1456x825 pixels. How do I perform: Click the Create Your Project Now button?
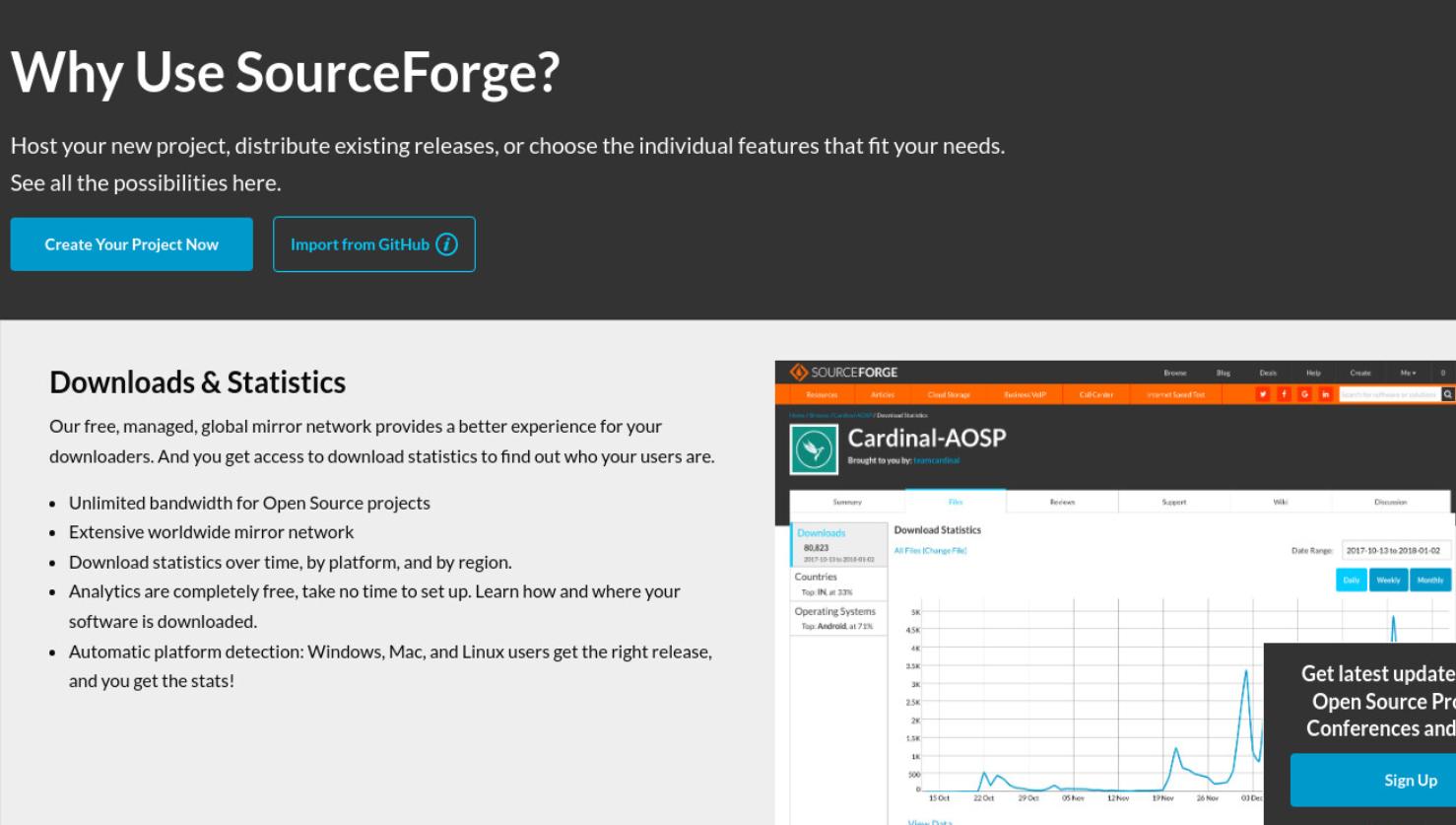click(131, 244)
